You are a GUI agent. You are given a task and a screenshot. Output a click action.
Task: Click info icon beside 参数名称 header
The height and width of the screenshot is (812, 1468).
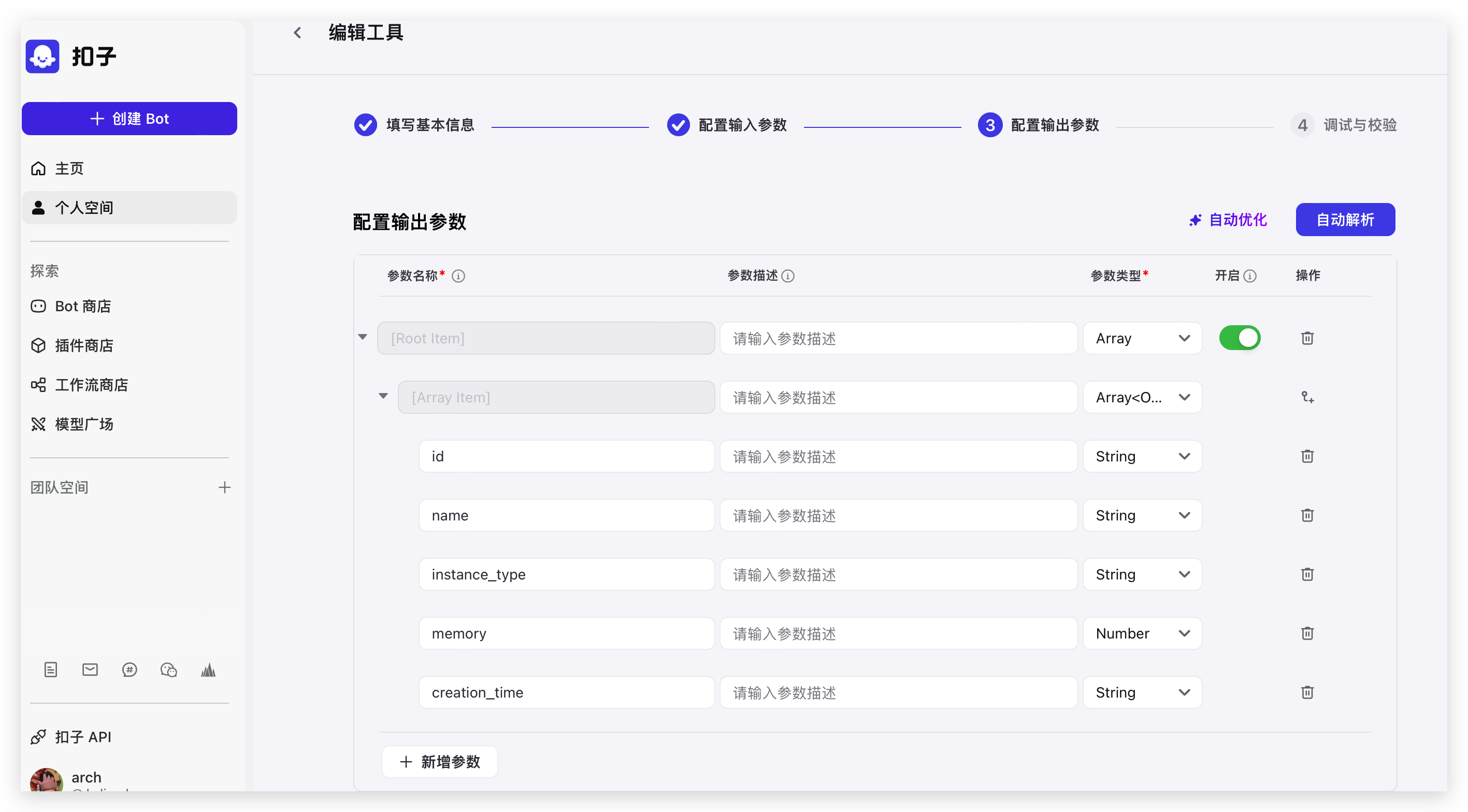tap(458, 277)
